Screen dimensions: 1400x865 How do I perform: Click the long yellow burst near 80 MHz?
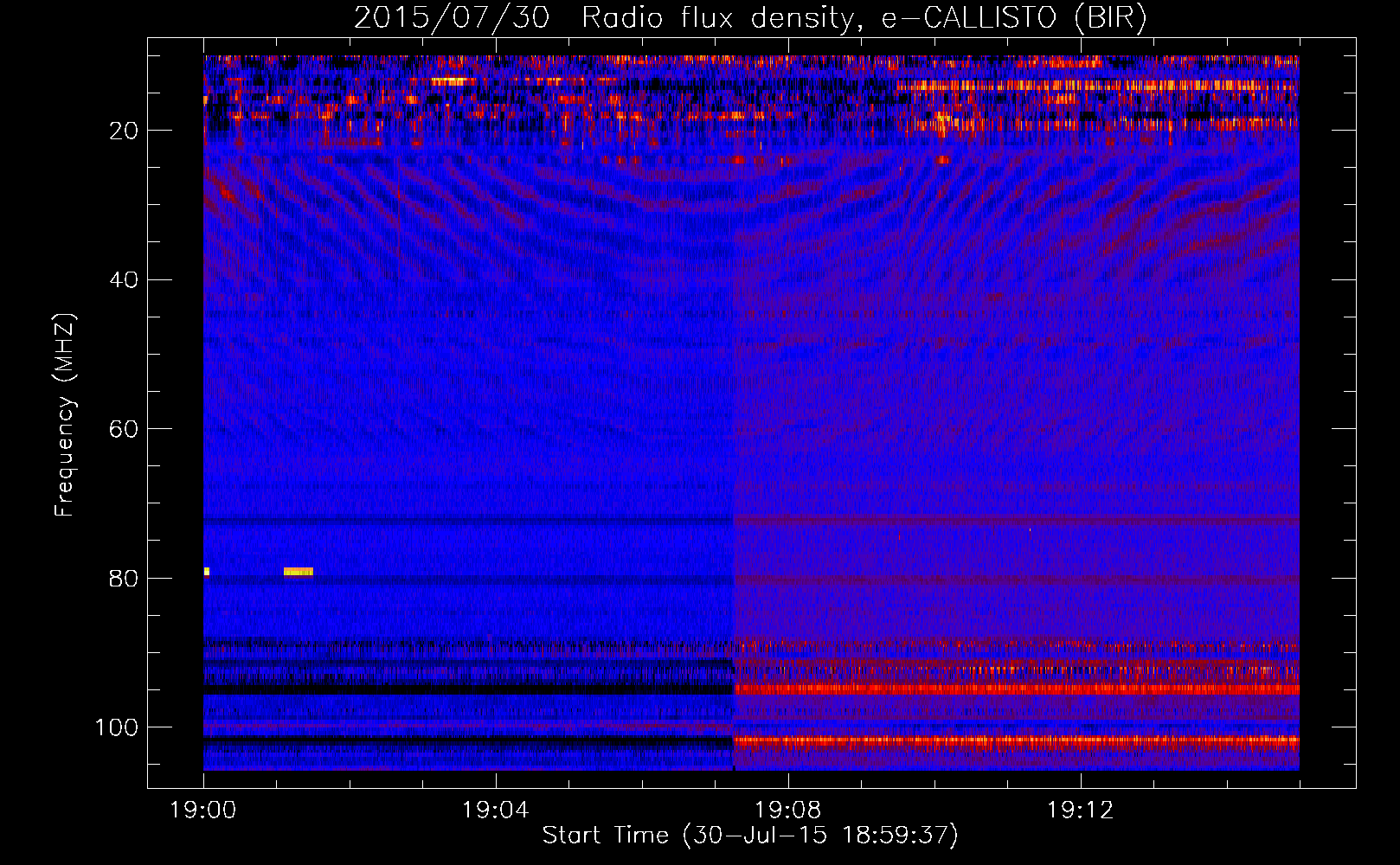[x=299, y=571]
